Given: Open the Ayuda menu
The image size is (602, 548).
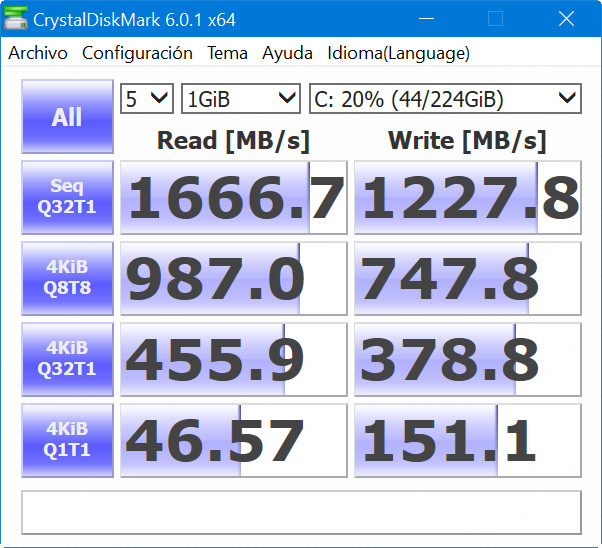Looking at the screenshot, I should point(287,53).
